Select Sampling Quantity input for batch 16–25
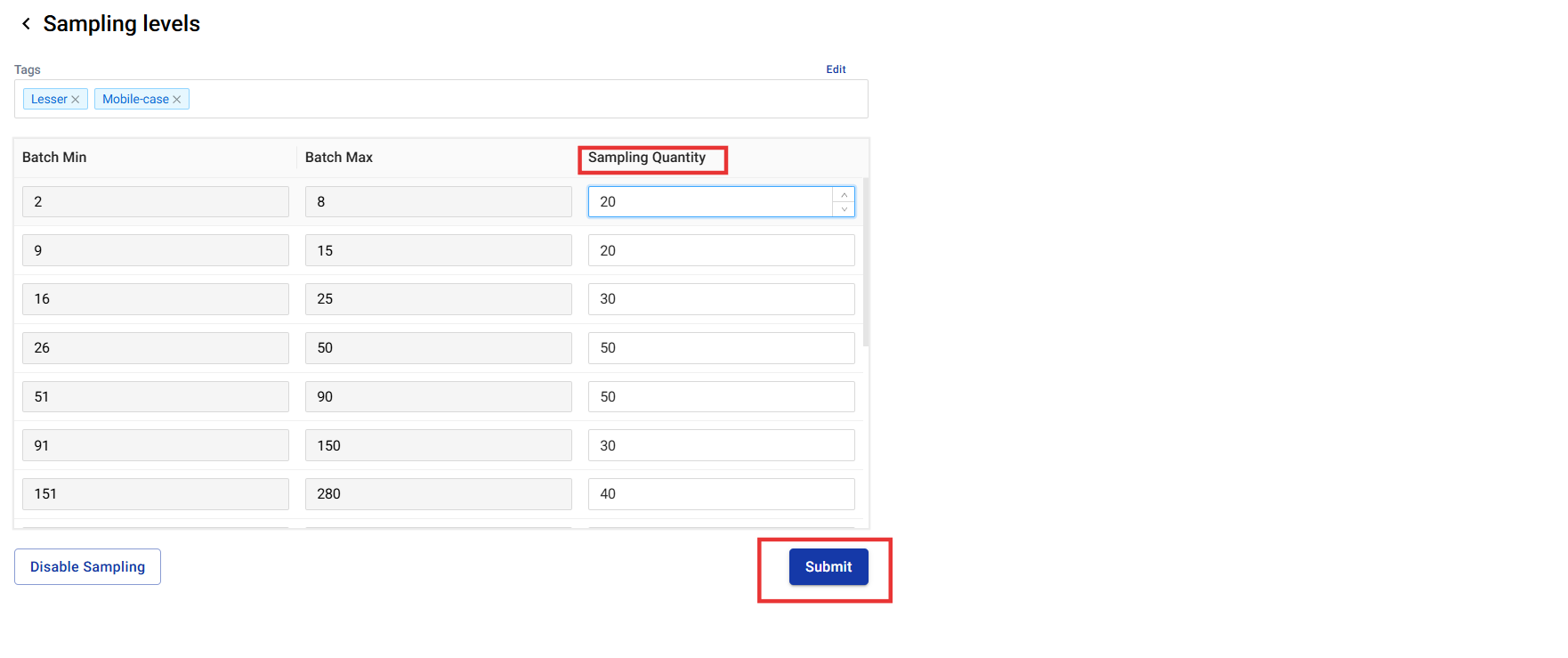Image resolution: width=1568 pixels, height=658 pixels. point(721,299)
